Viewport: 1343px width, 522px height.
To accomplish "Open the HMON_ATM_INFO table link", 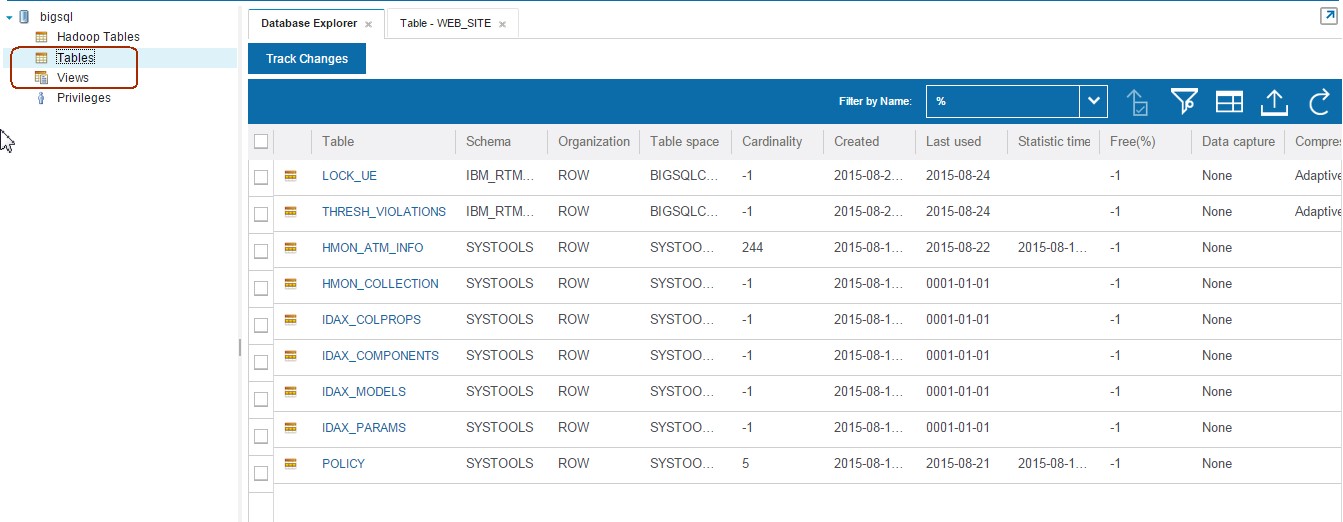I will (x=372, y=248).
